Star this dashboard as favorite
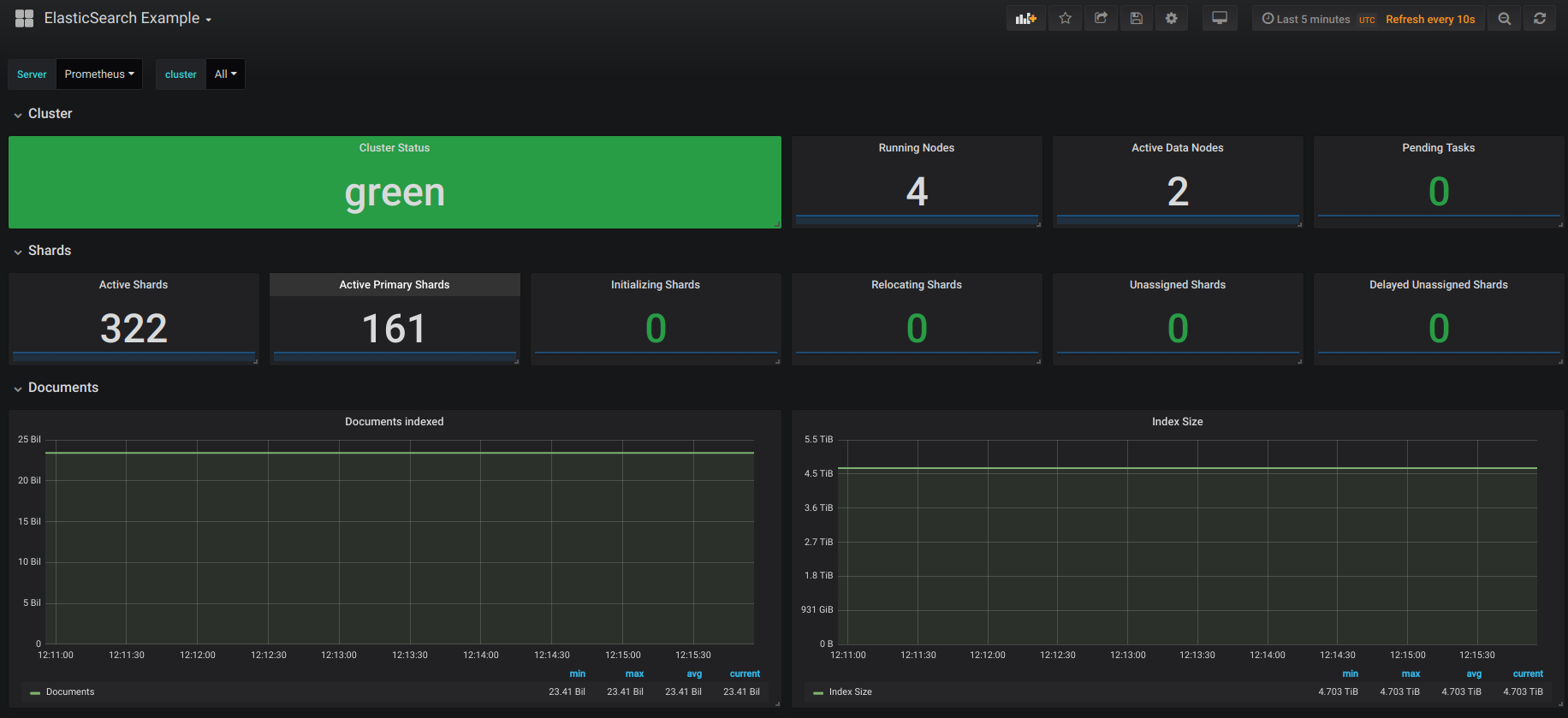 1066,19
